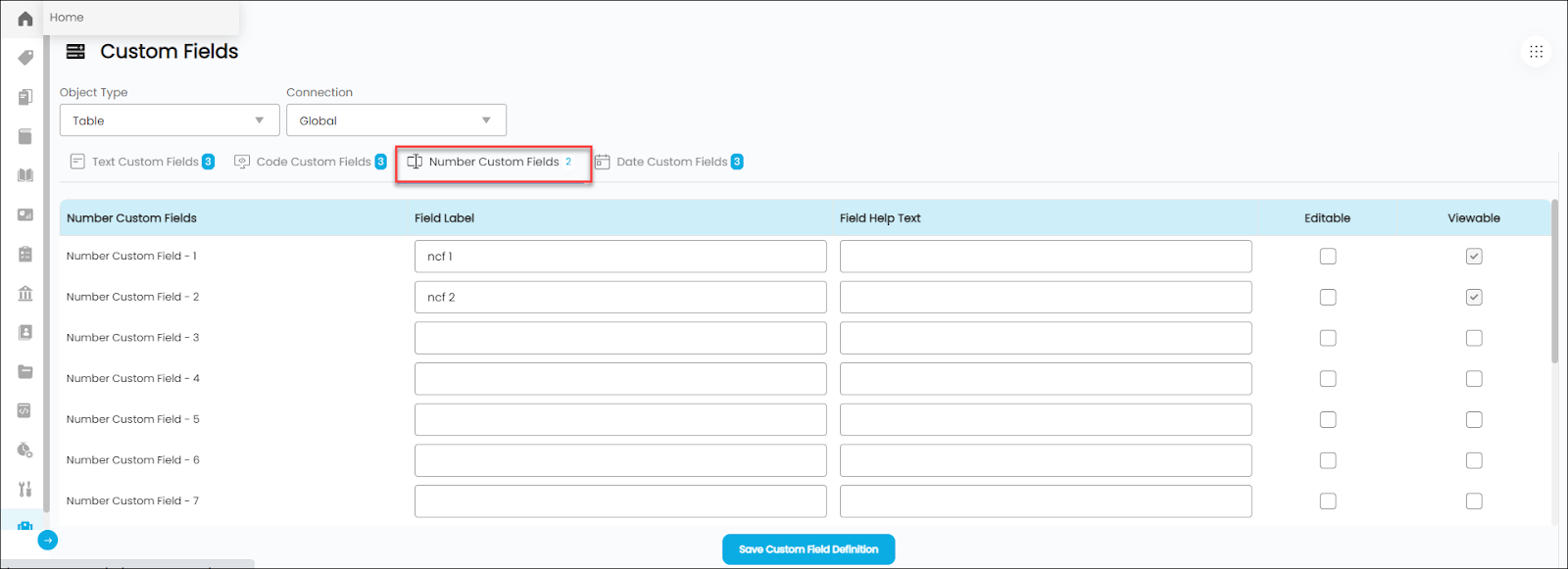Open the closed book icon in sidebar
The image size is (1568, 569).
tap(25, 136)
